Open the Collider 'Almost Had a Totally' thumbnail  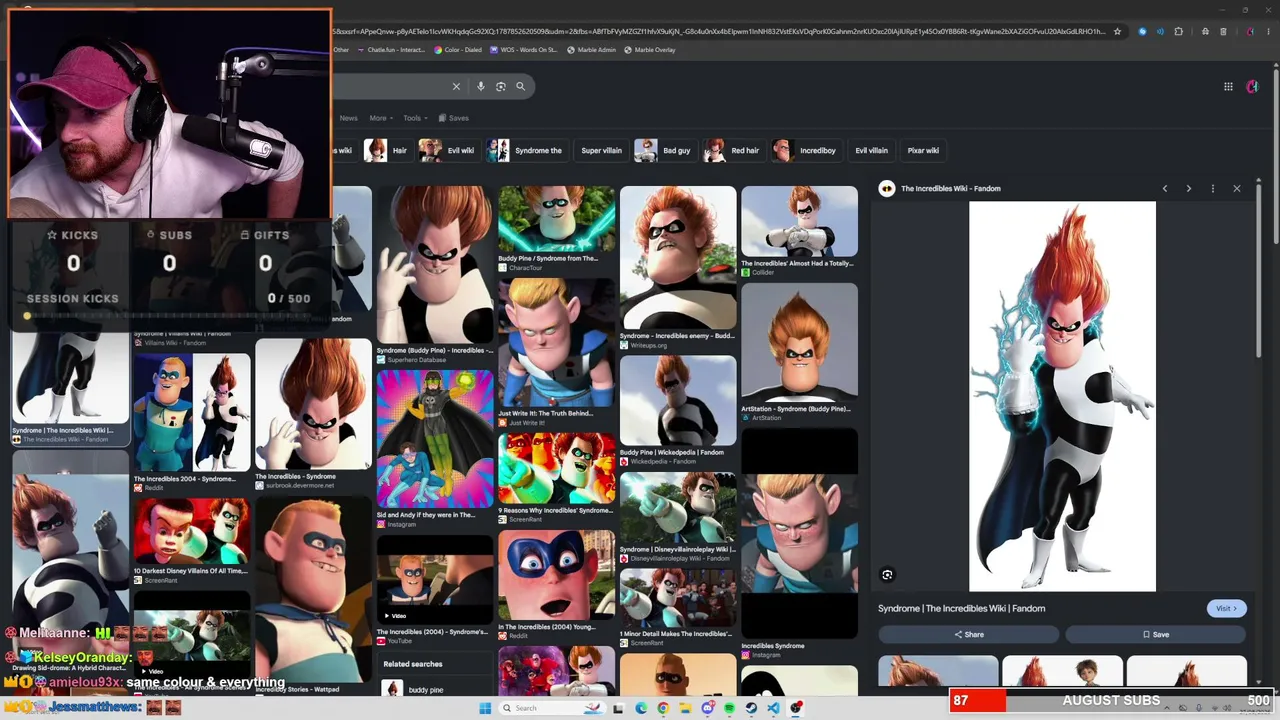pyautogui.click(x=799, y=222)
